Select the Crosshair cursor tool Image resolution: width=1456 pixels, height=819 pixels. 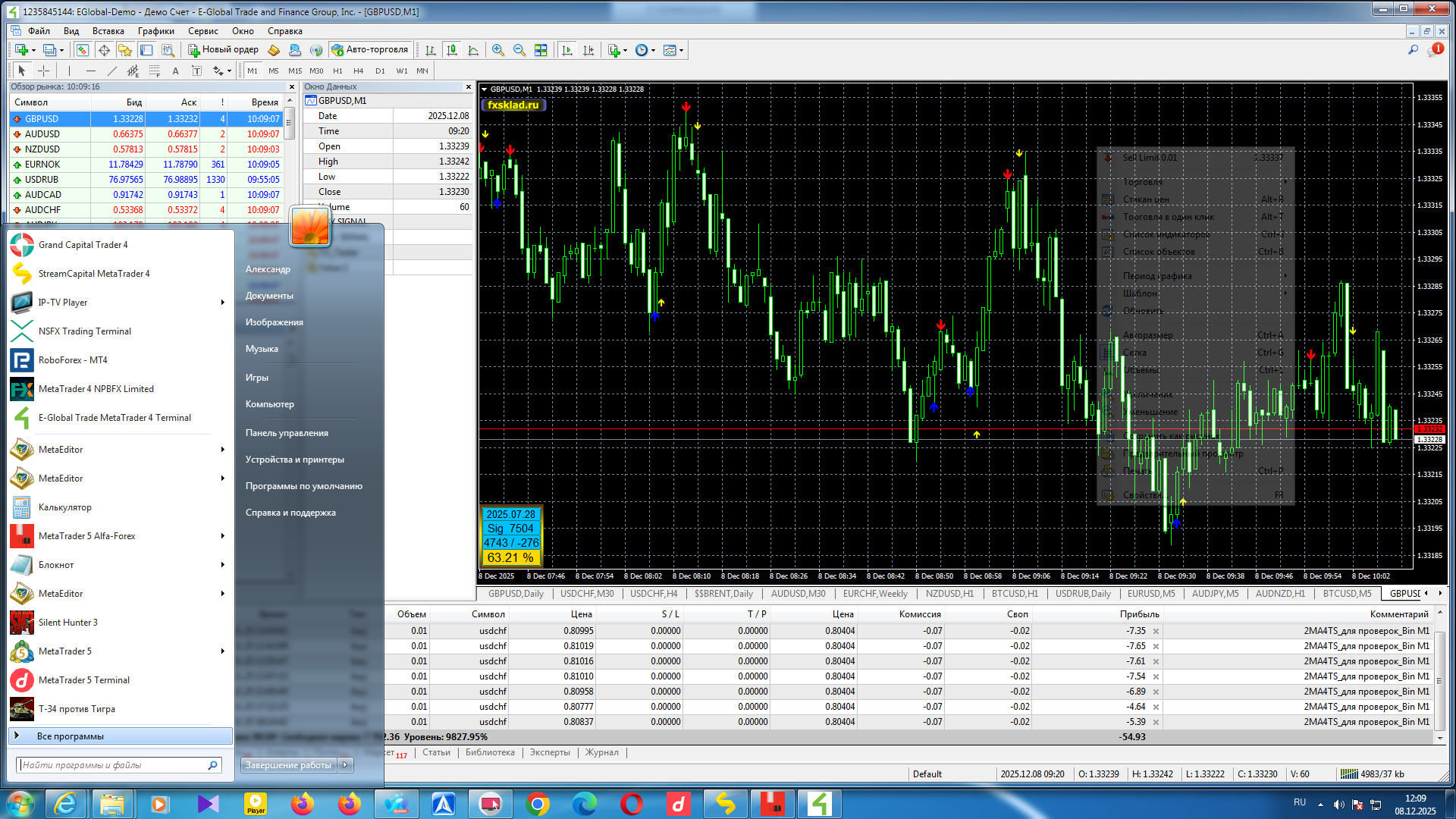click(44, 71)
